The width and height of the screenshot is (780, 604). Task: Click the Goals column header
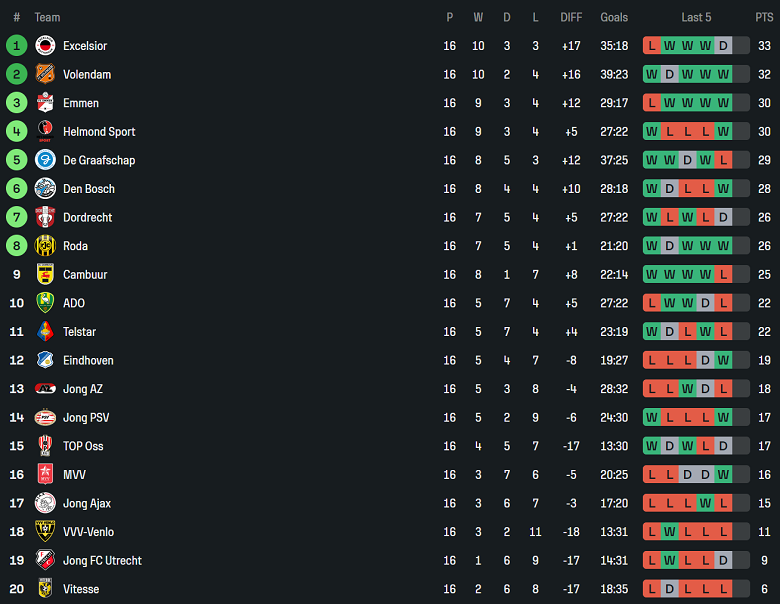click(x=614, y=17)
